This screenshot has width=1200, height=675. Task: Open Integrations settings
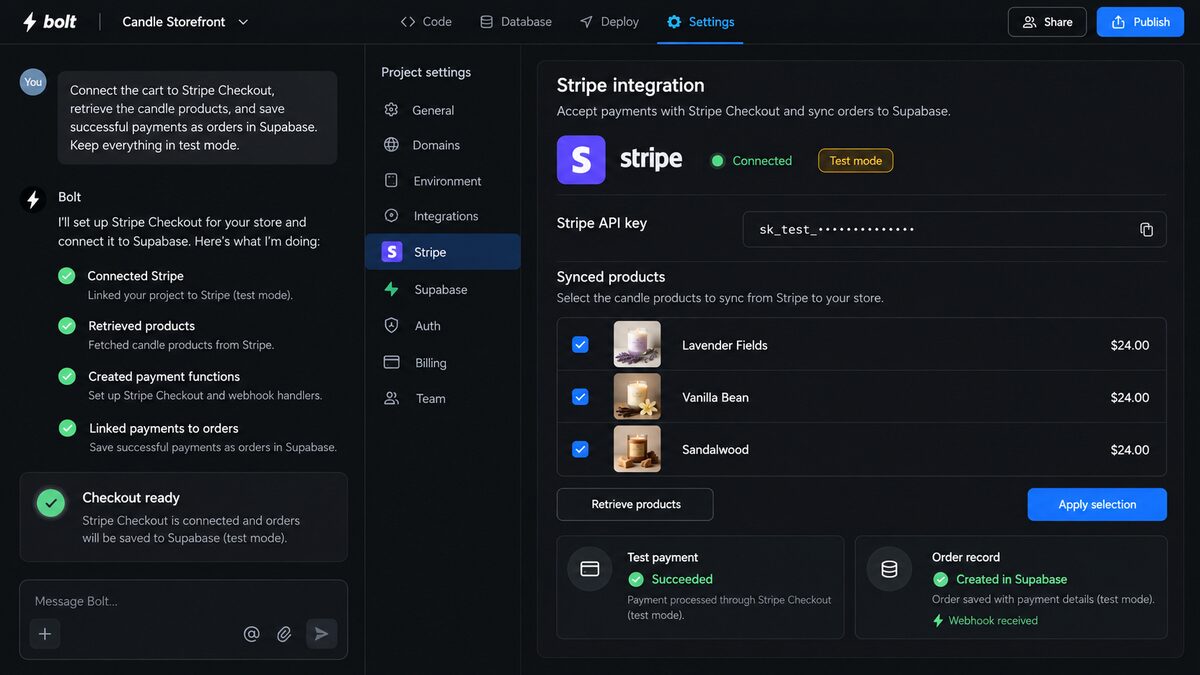click(x=443, y=216)
